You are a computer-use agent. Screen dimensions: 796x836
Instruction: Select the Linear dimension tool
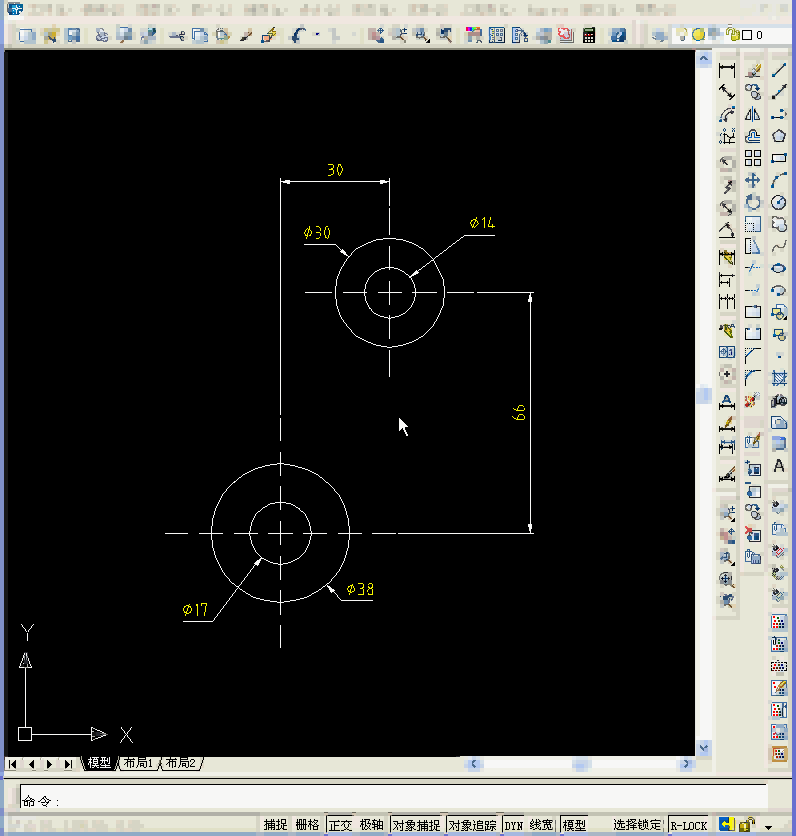[x=727, y=70]
